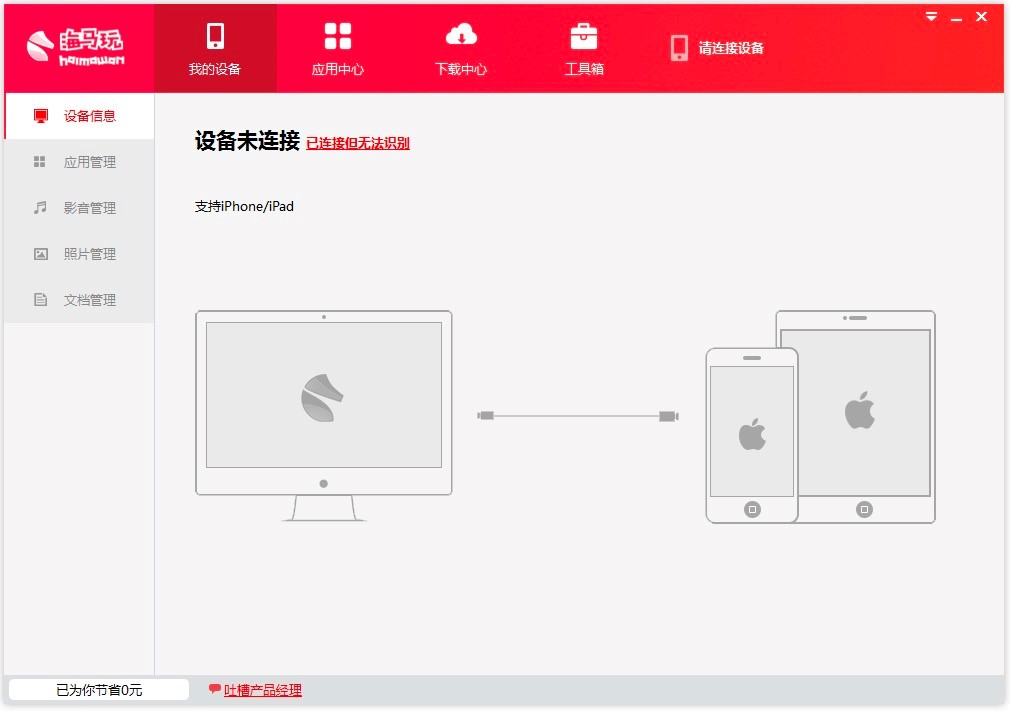The height and width of the screenshot is (711, 1010).
Task: Click the 设备未连接 heading
Action: (247, 141)
